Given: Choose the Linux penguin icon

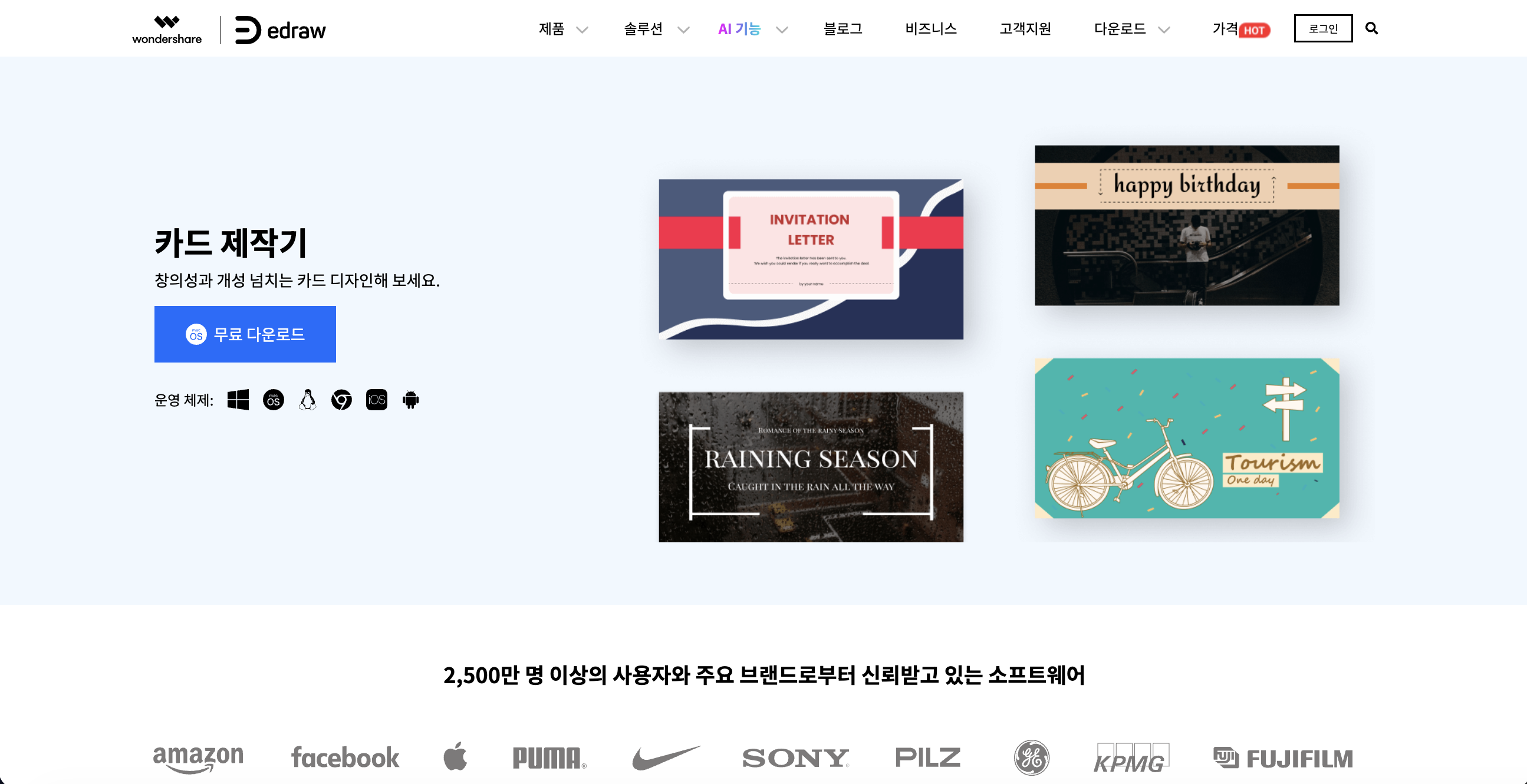Looking at the screenshot, I should [308, 400].
